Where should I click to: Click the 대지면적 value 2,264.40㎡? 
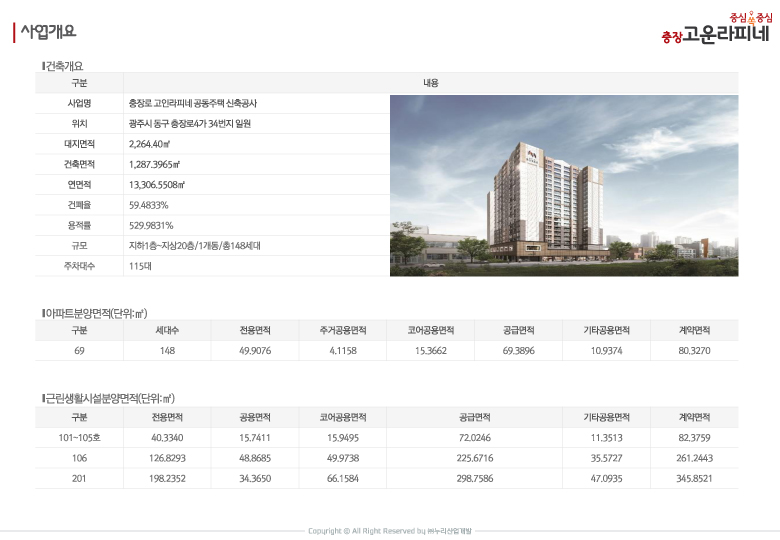[149, 144]
